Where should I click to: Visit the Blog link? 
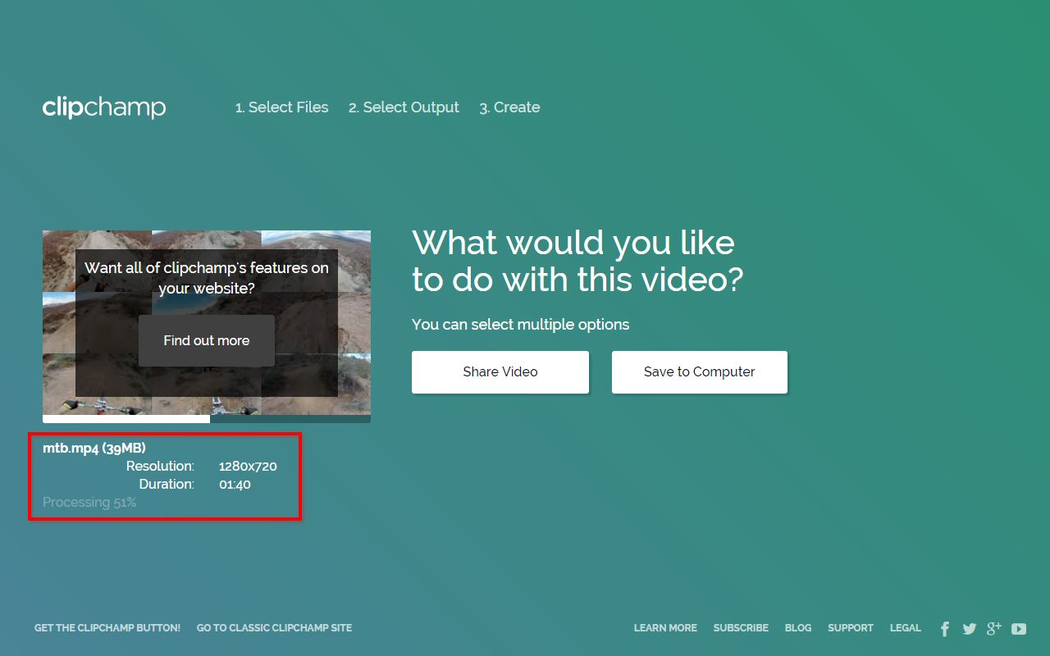click(798, 628)
